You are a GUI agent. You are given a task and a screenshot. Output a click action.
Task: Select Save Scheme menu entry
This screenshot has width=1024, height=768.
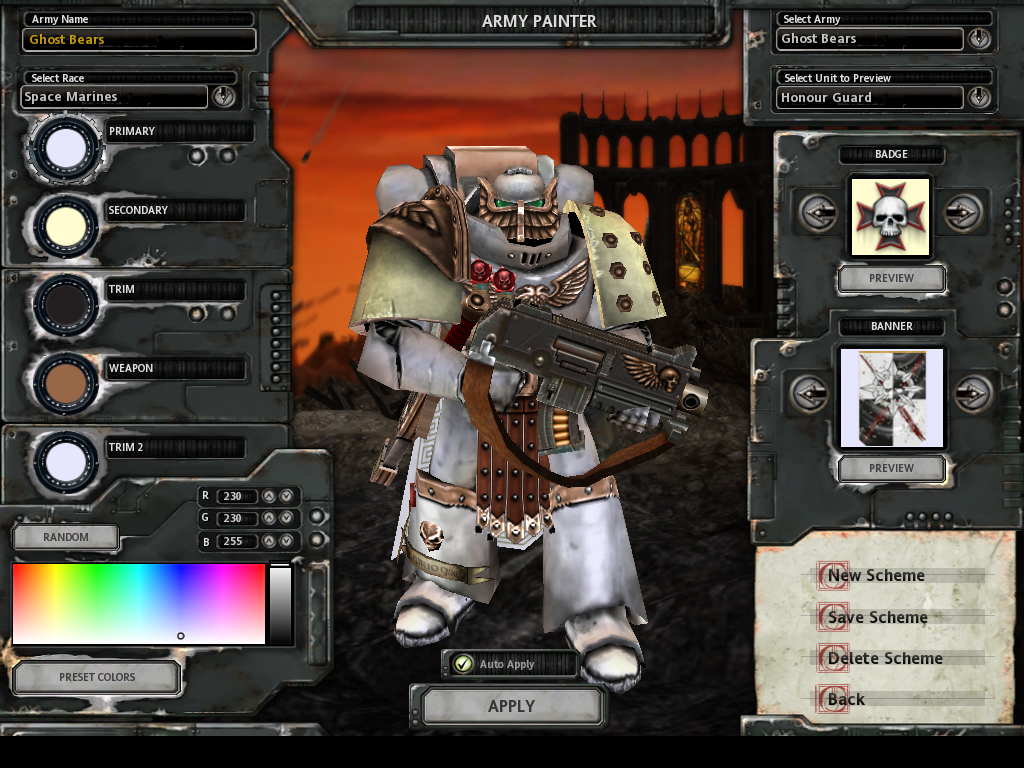[x=877, y=617]
